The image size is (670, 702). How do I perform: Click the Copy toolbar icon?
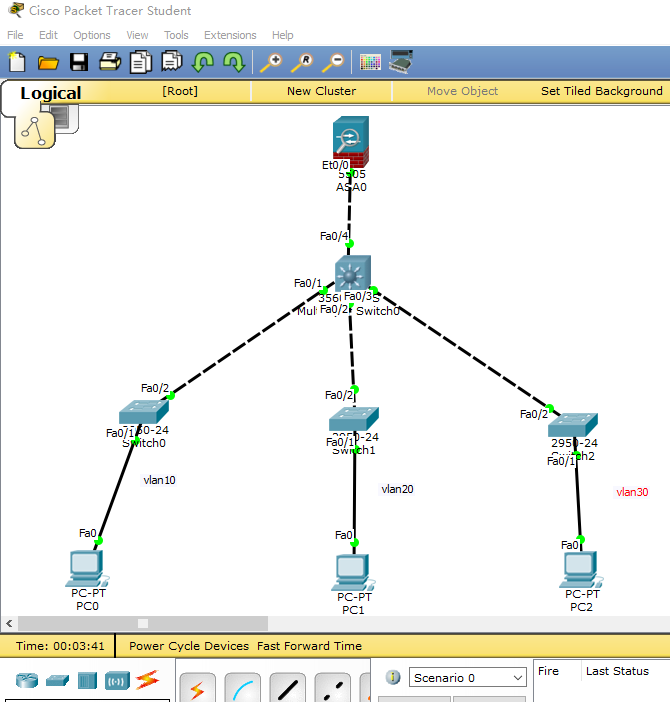click(141, 62)
